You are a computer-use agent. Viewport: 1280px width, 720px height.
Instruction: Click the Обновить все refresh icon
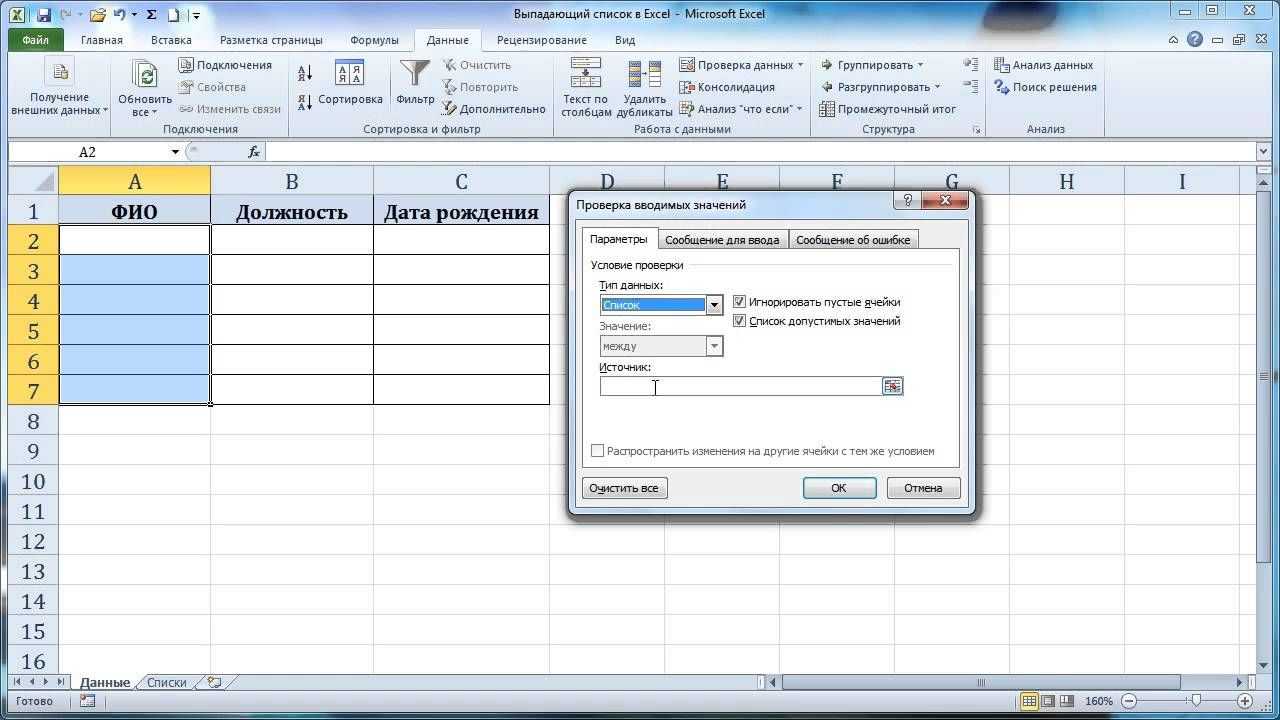click(x=146, y=74)
